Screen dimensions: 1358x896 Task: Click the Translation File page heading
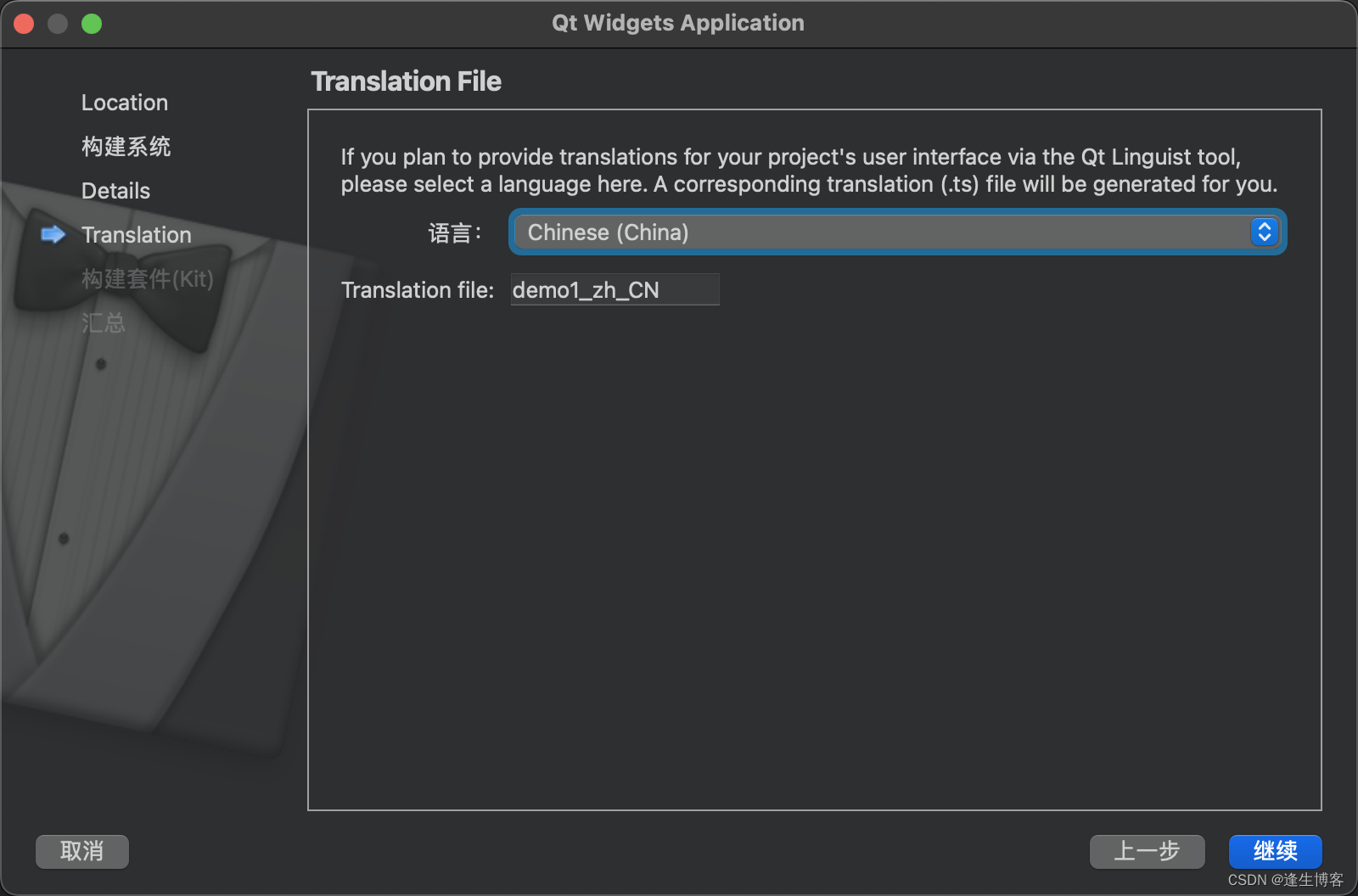tap(406, 81)
